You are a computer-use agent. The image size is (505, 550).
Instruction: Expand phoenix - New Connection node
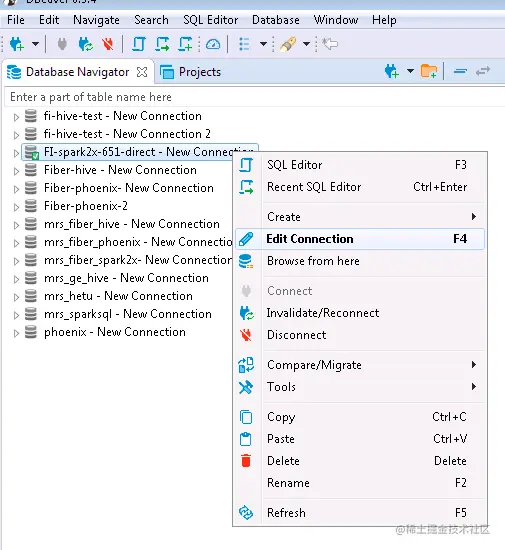point(16,333)
